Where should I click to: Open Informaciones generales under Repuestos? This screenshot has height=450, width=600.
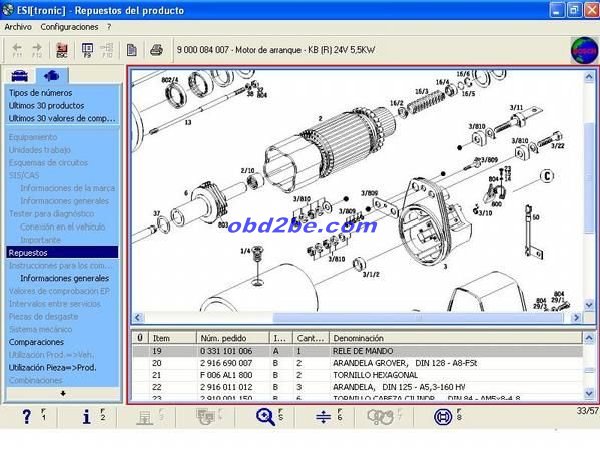tap(64, 278)
